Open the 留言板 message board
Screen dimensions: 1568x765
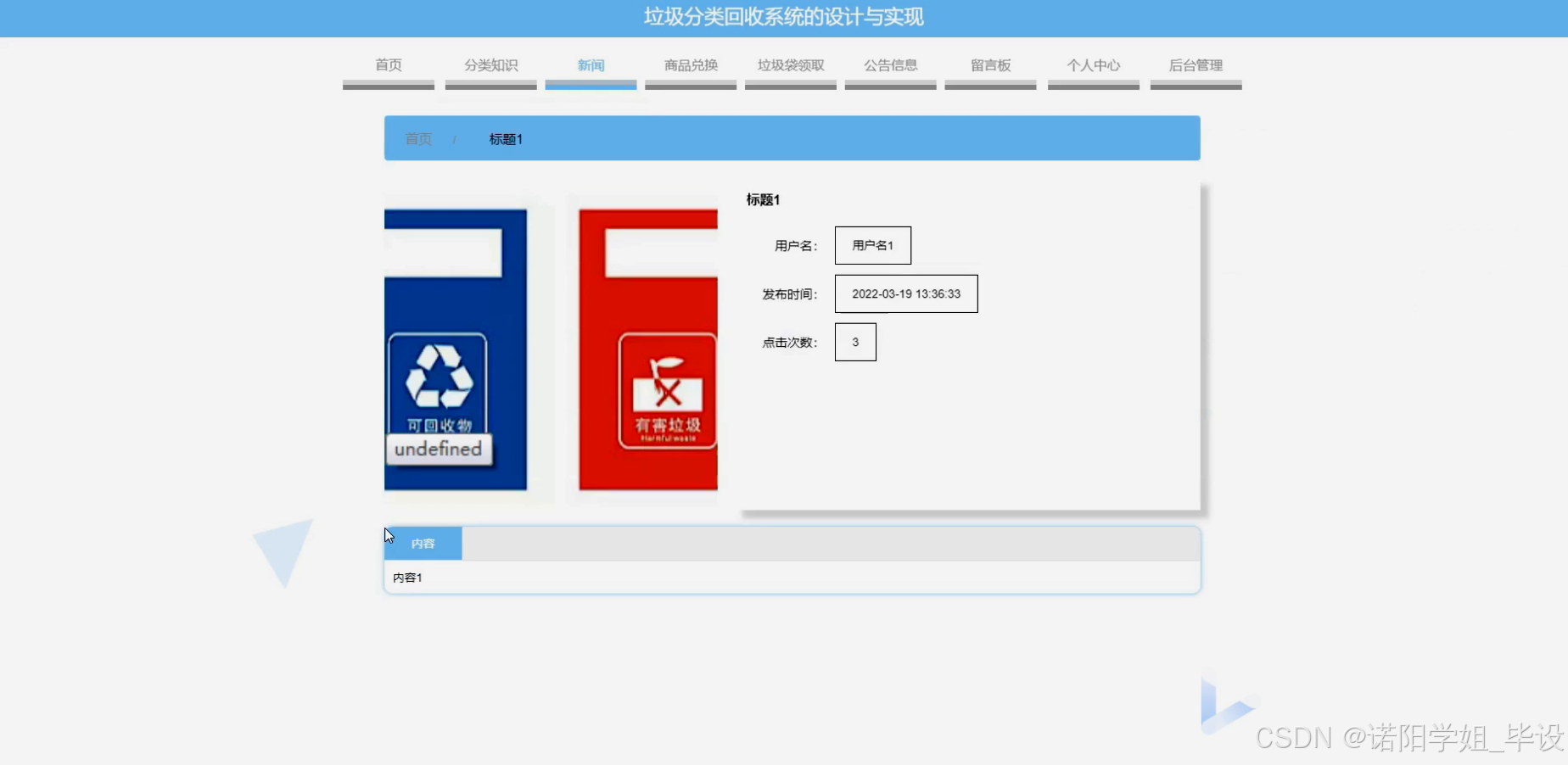[990, 65]
